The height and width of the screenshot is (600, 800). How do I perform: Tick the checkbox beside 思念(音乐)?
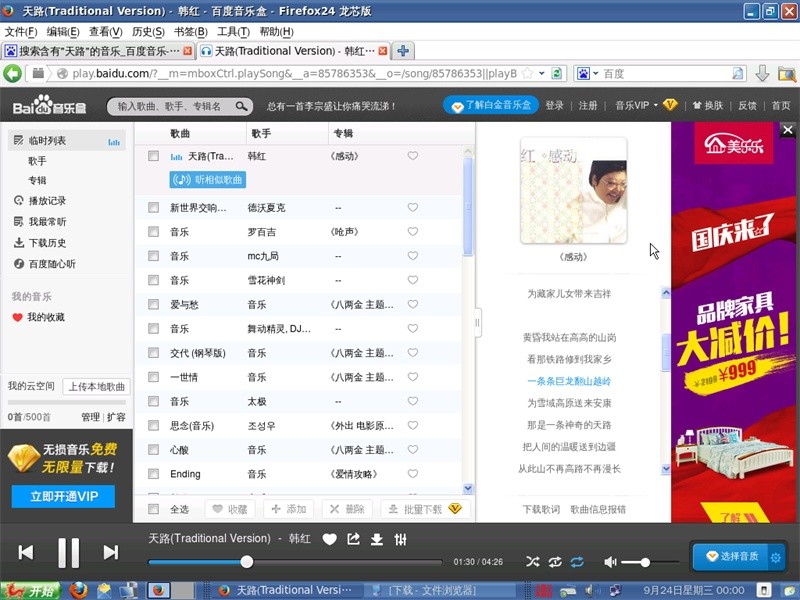click(153, 425)
